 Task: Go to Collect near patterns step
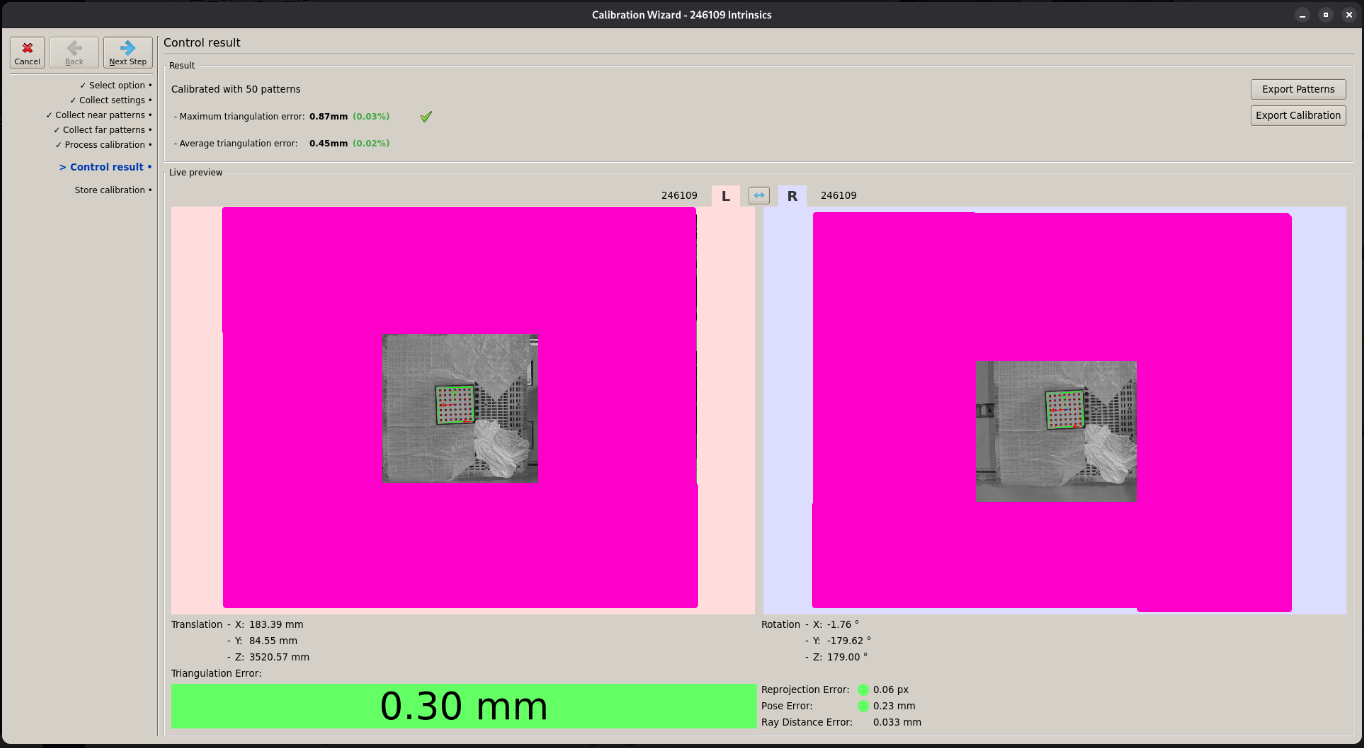point(100,115)
